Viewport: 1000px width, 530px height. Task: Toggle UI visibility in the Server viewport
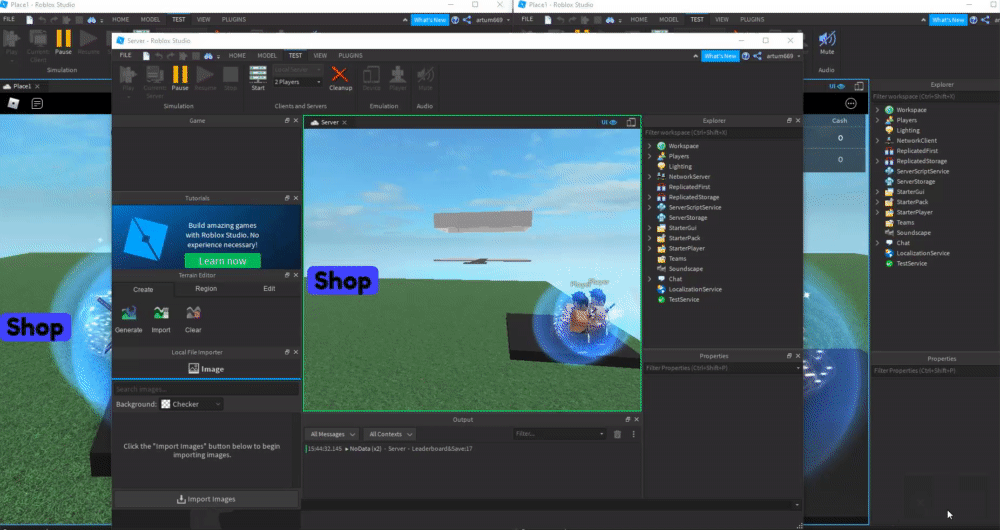609,122
